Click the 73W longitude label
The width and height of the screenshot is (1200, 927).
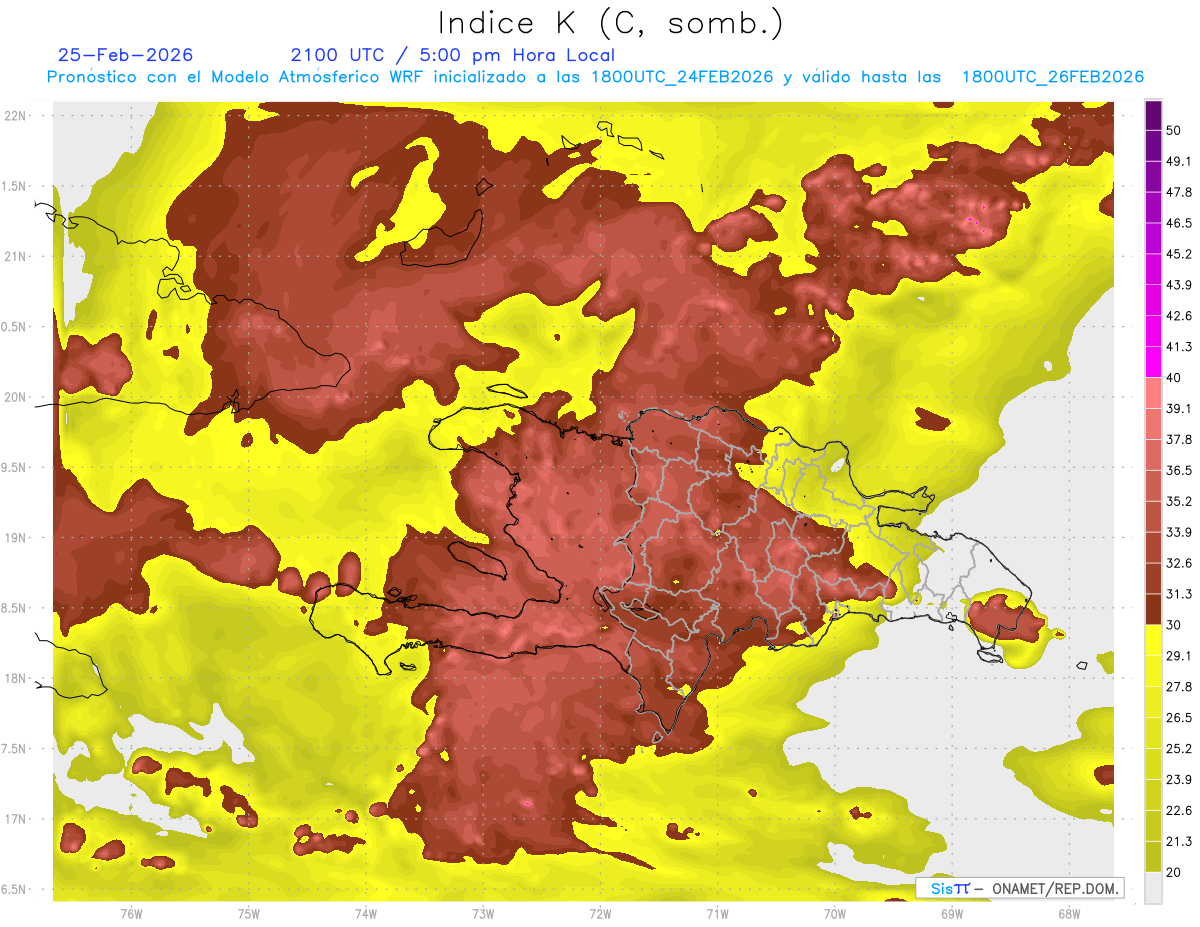point(483,914)
